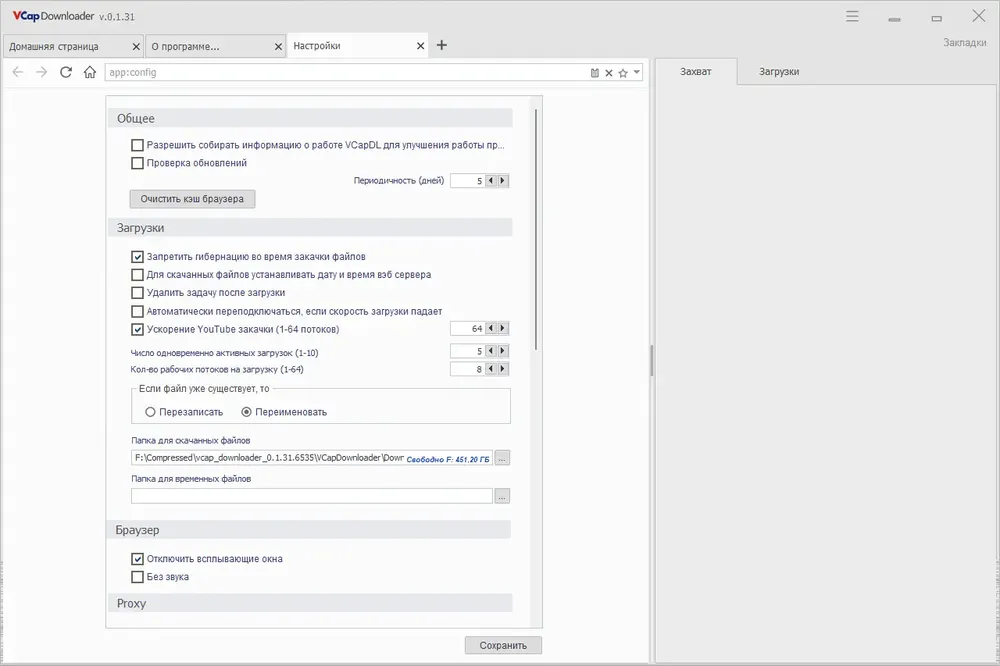Screen dimensions: 1000x666
Task: Uncheck Отключить всплывающие окна
Action: 137,559
